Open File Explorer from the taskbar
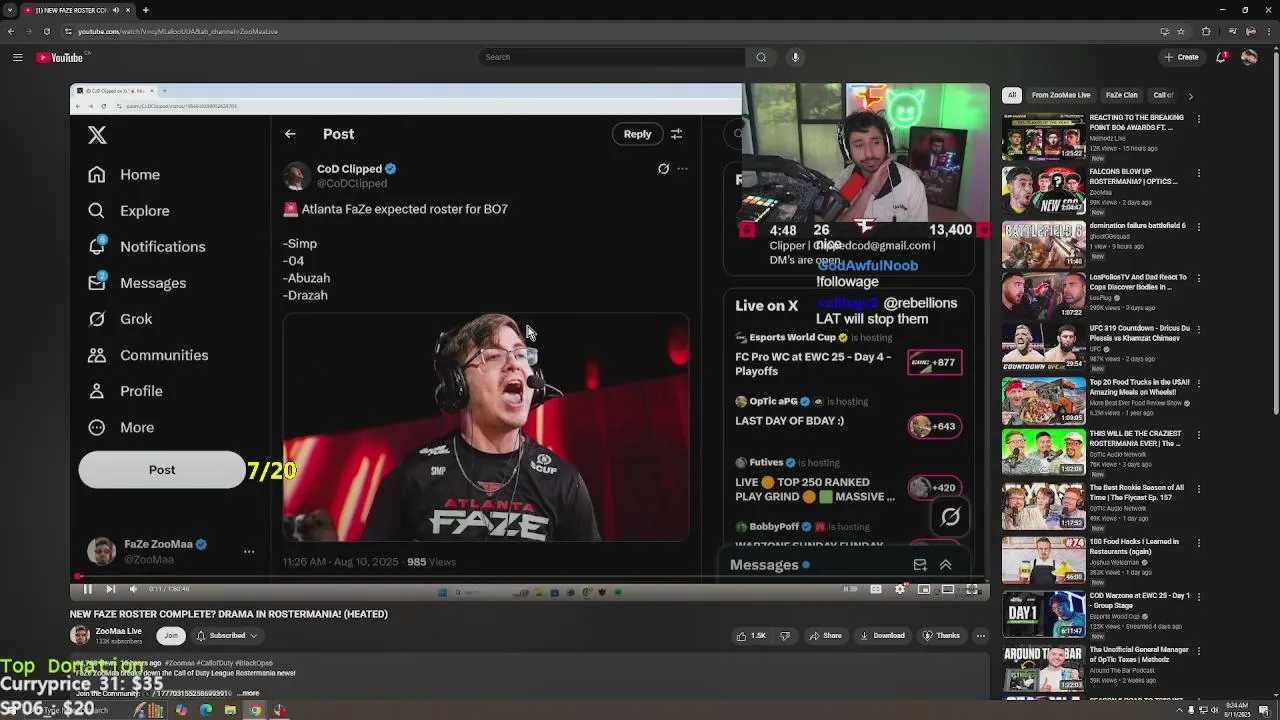Screen dimensions: 1280x720 click(x=230, y=711)
